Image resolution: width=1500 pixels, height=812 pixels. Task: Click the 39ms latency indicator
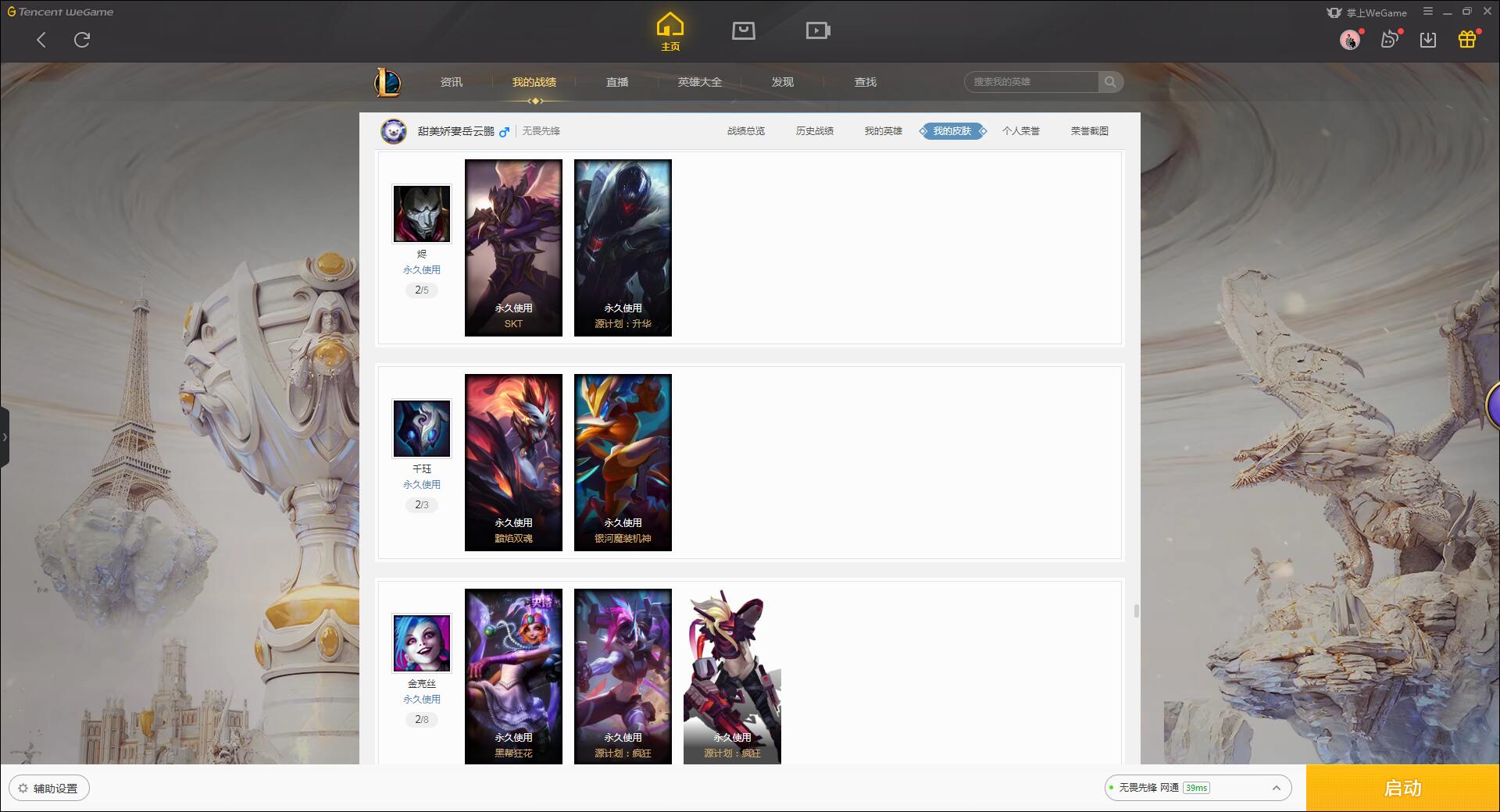click(1196, 788)
